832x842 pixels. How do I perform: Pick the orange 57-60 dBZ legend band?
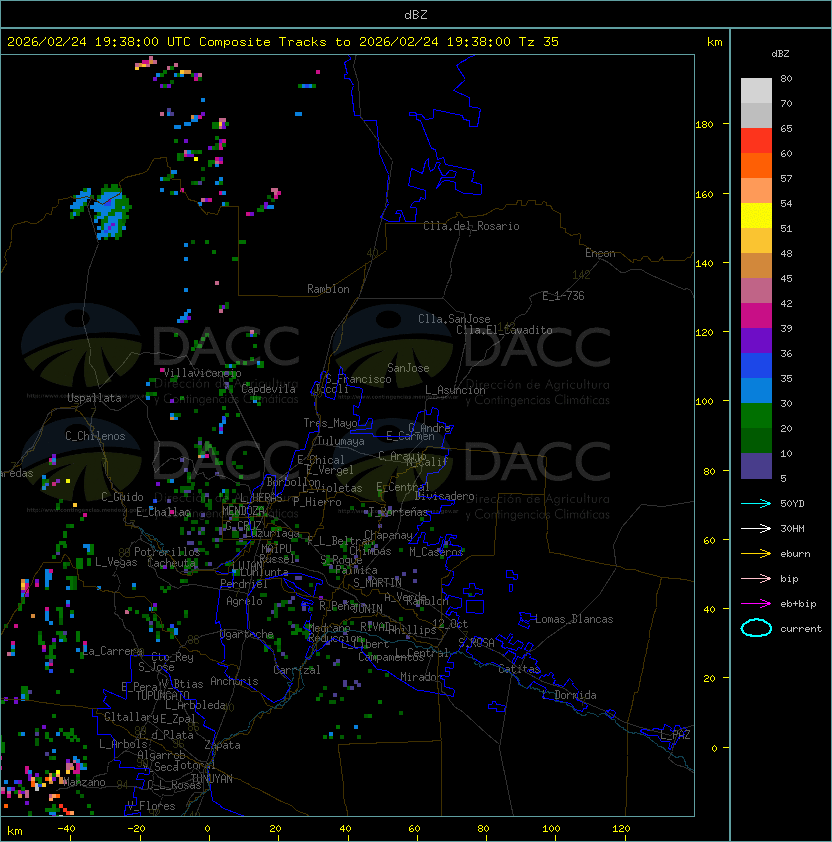click(756, 166)
